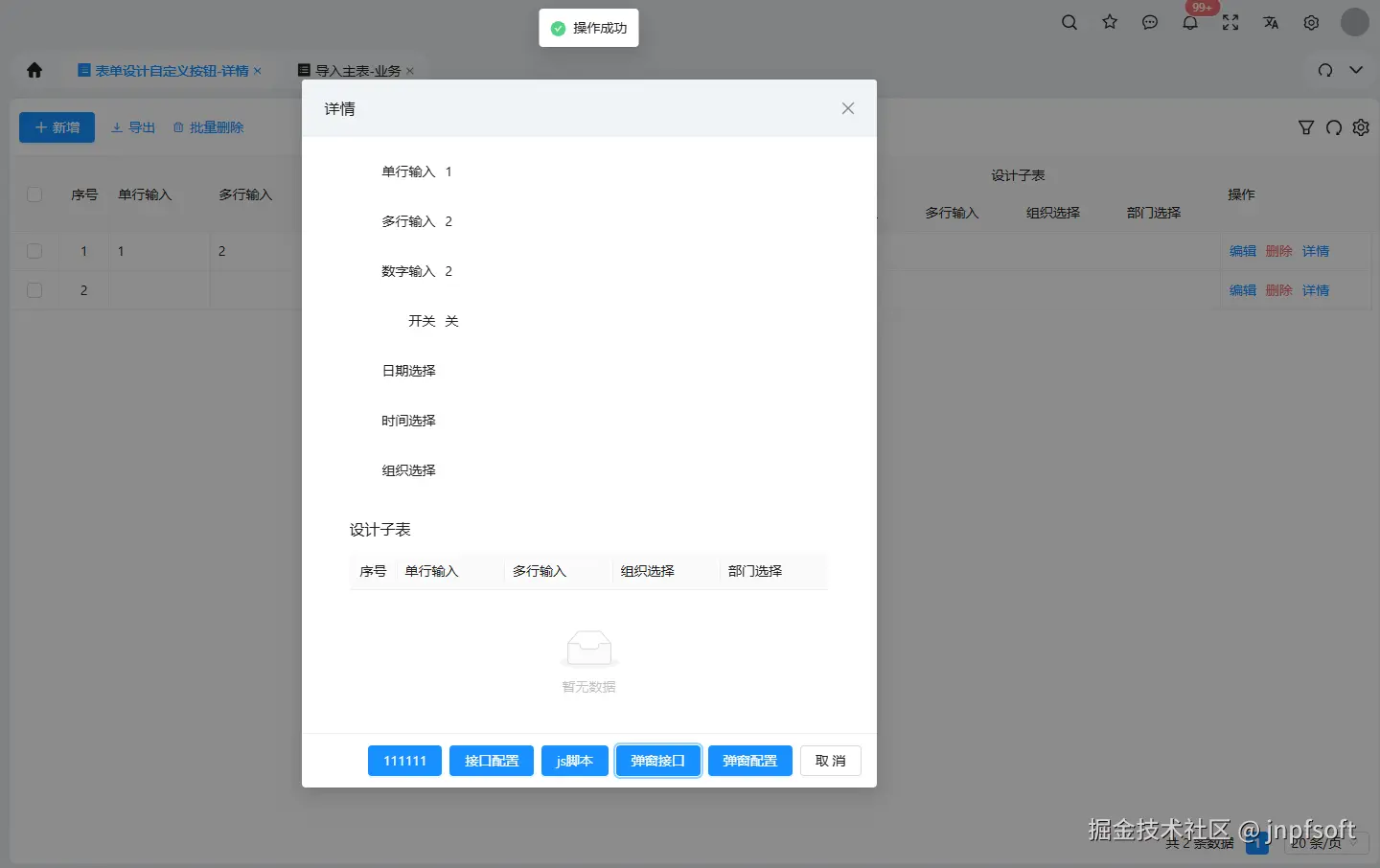Open the top bar settings gear
Image resolution: width=1380 pixels, height=868 pixels.
coord(1311,22)
